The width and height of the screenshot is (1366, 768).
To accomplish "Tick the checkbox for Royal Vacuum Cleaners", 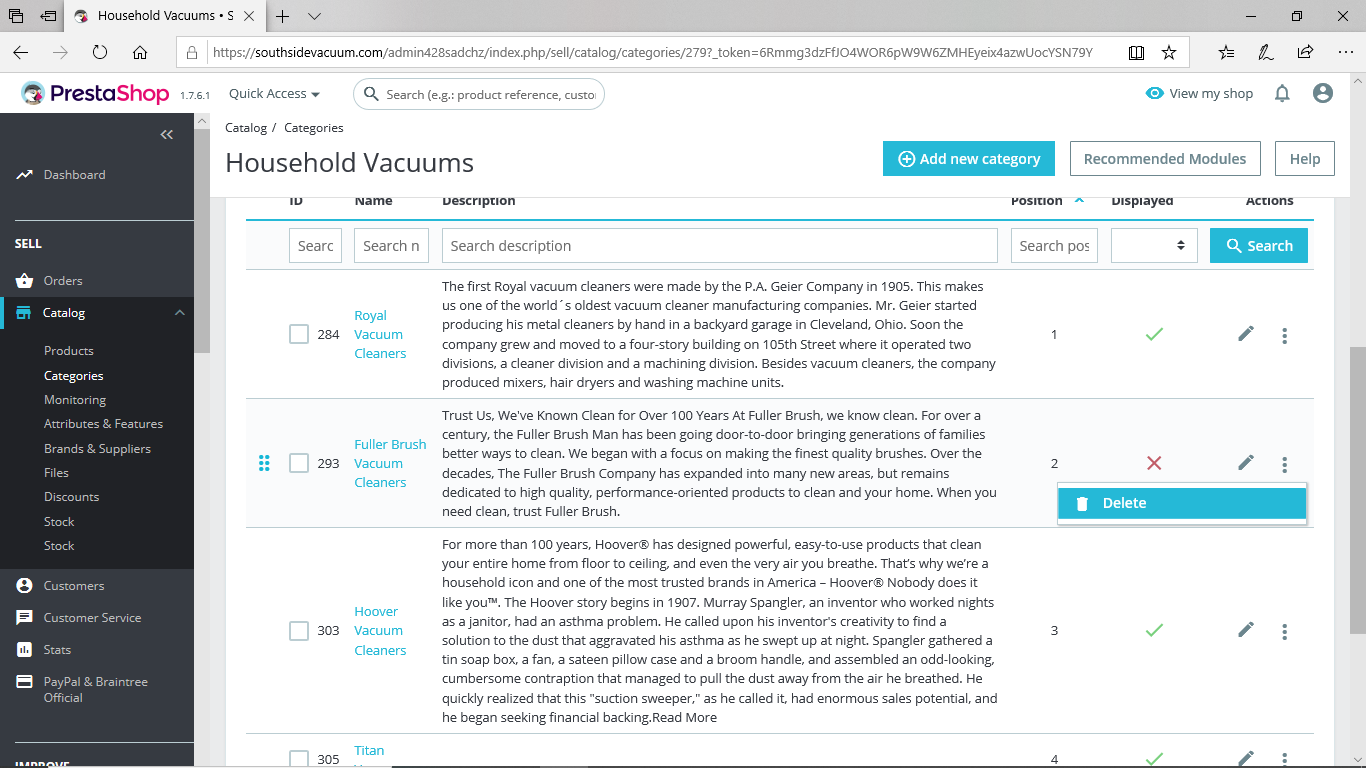I will [x=299, y=334].
